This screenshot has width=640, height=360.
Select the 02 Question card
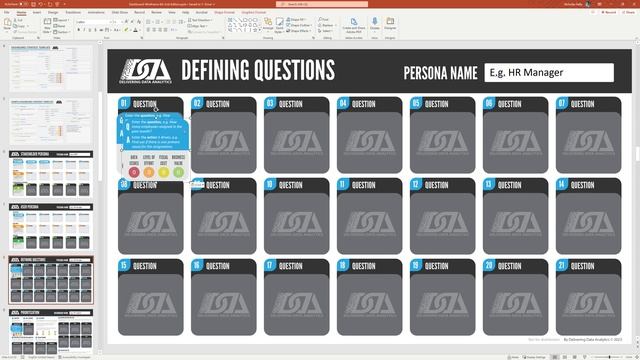224,135
